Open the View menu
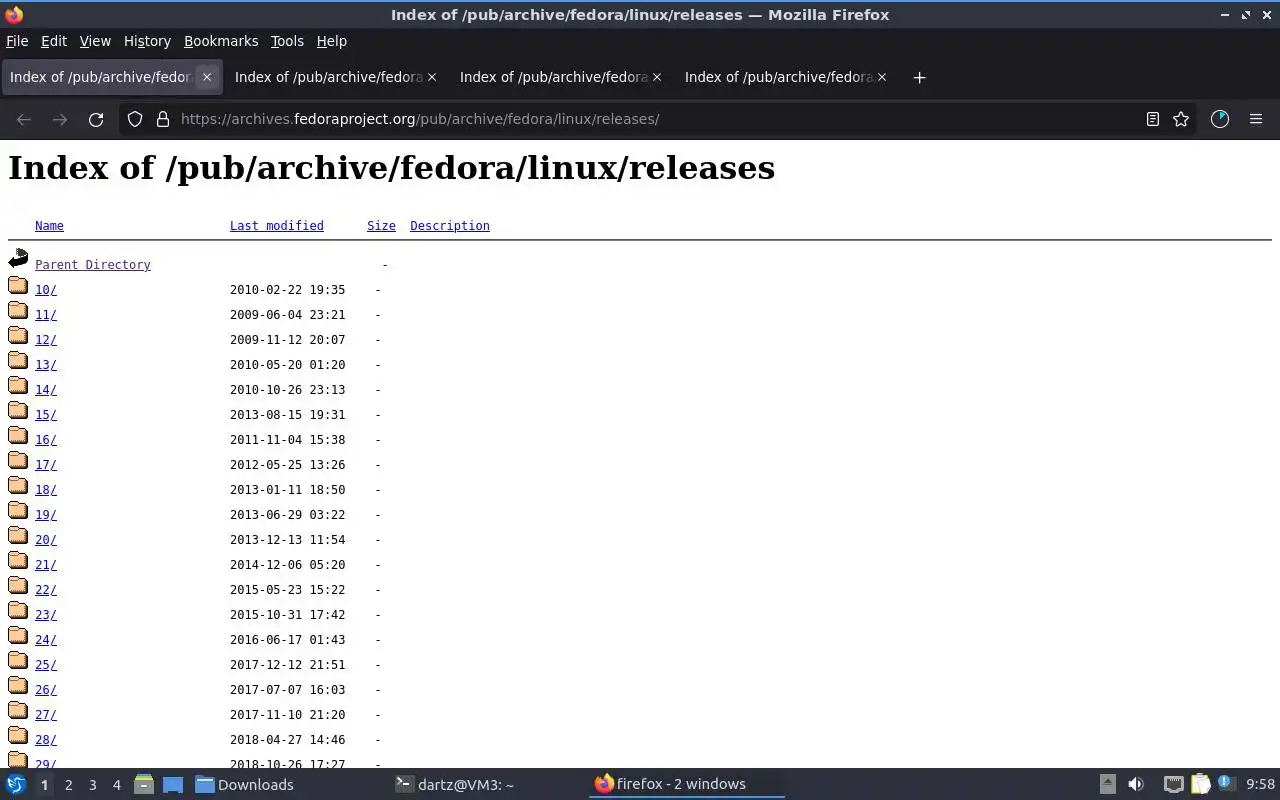The width and height of the screenshot is (1280, 800). pyautogui.click(x=95, y=41)
